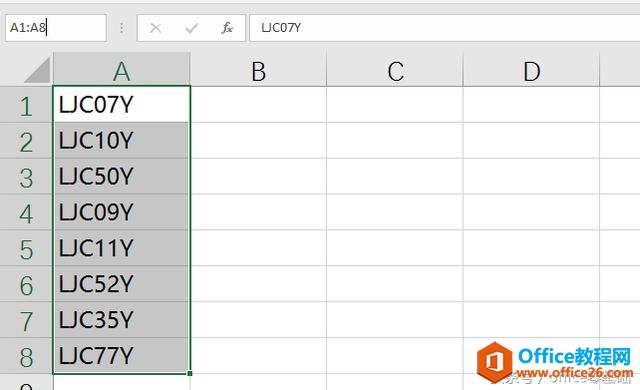Click the formula bar showing LJC07Y
This screenshot has height=390, width=640.
pyautogui.click(x=444, y=28)
